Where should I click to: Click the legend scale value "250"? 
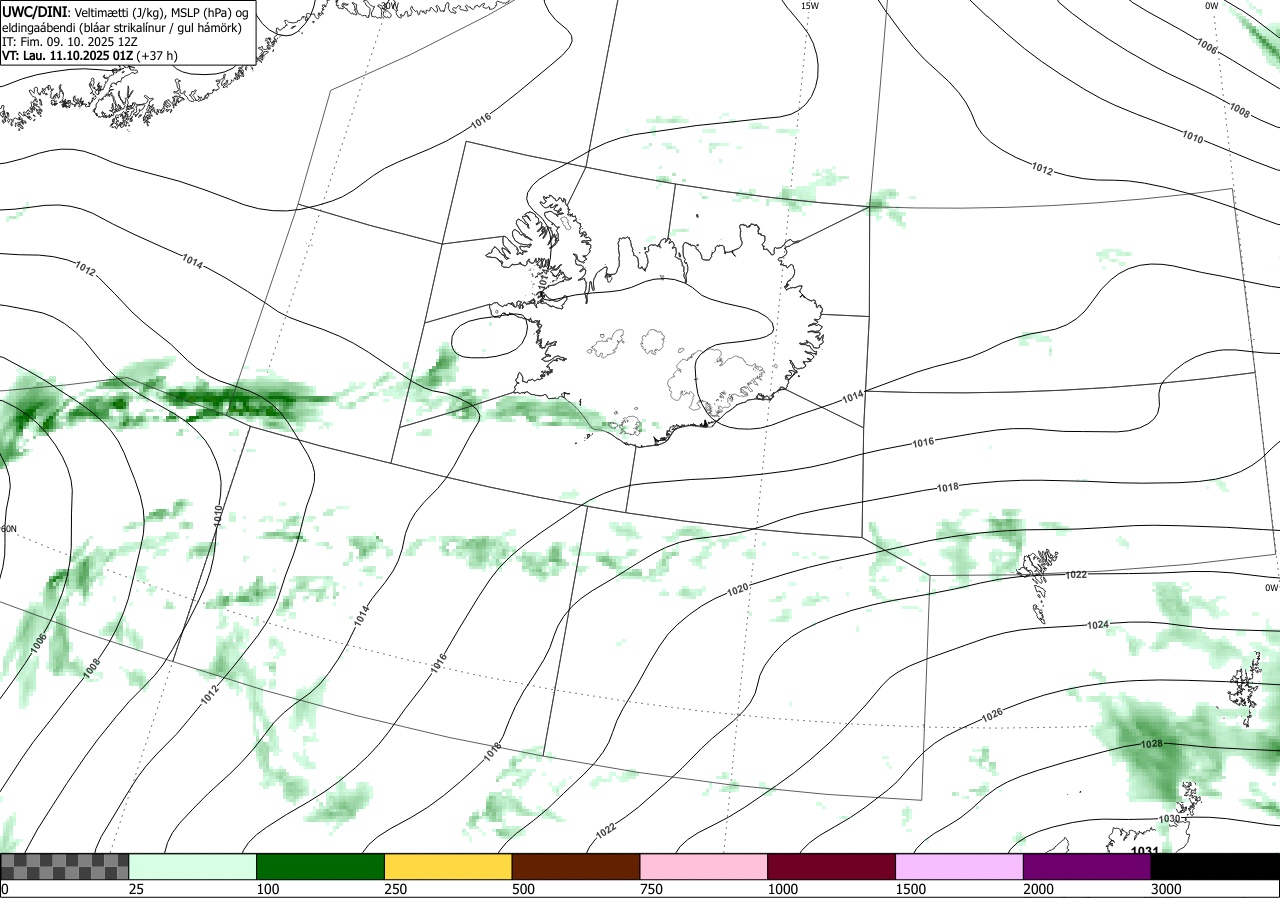(396, 889)
